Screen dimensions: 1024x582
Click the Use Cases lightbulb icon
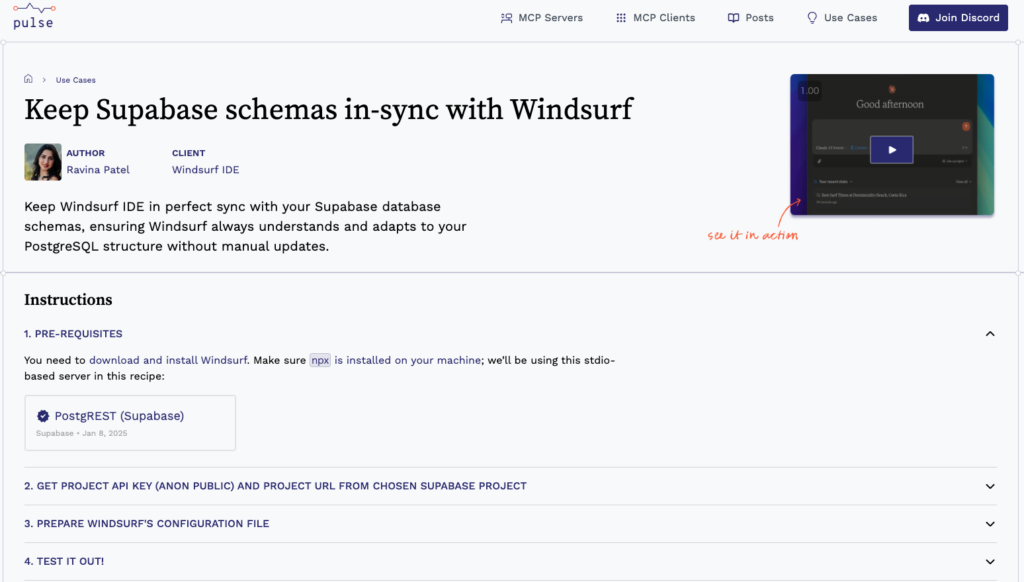pyautogui.click(x=812, y=18)
